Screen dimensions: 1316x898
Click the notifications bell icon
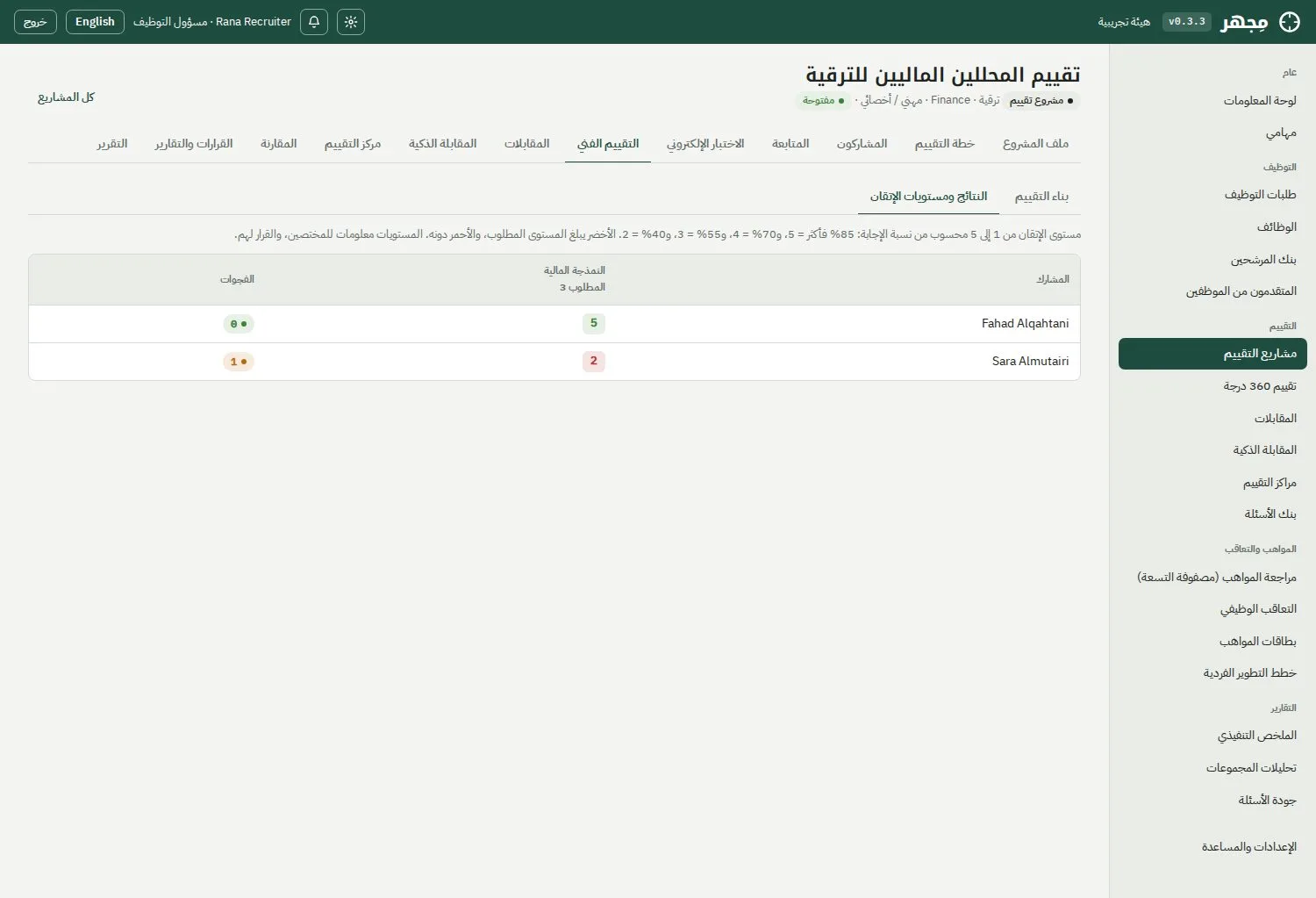(x=314, y=22)
